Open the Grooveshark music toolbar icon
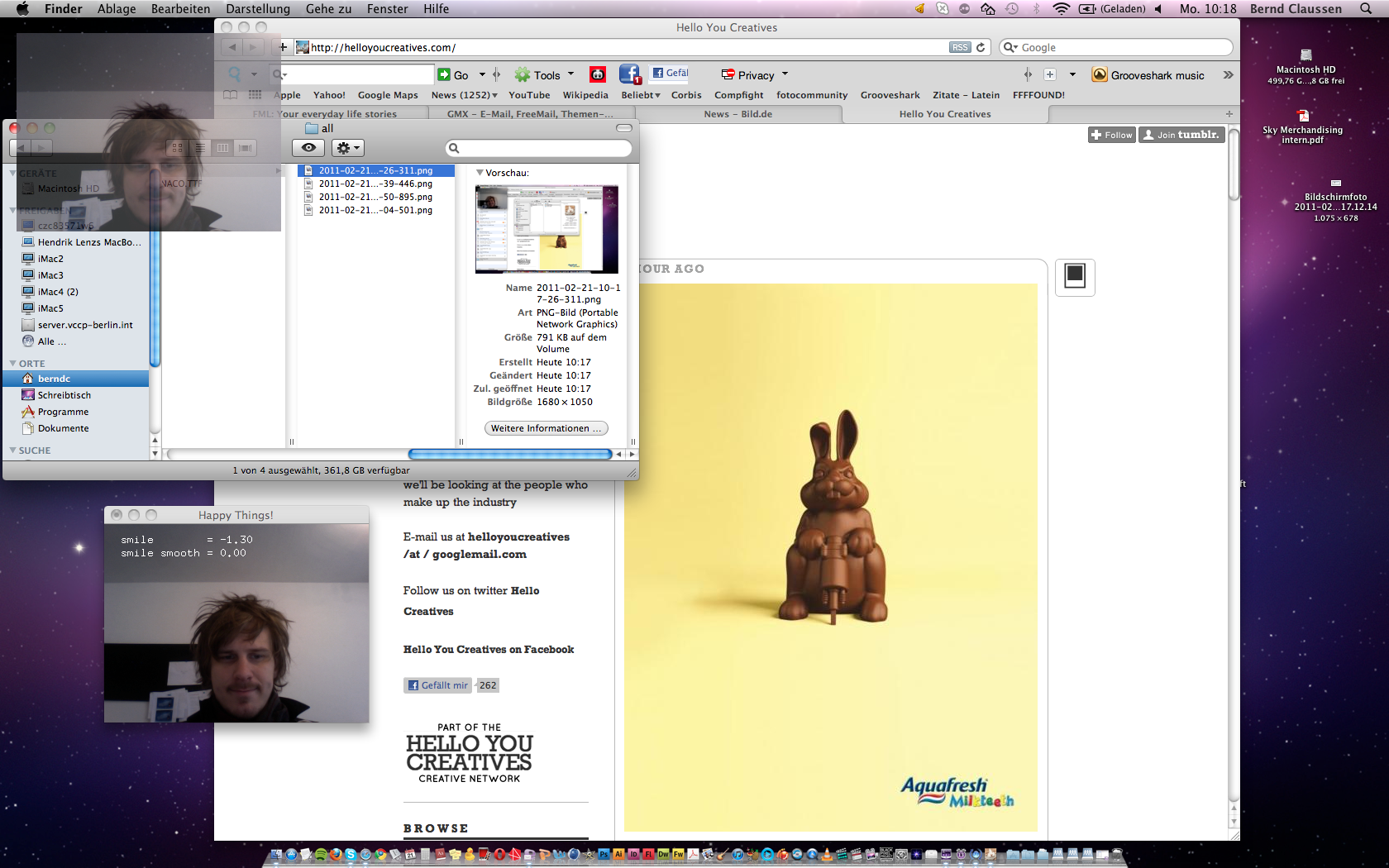The height and width of the screenshot is (868, 1389). click(1100, 75)
